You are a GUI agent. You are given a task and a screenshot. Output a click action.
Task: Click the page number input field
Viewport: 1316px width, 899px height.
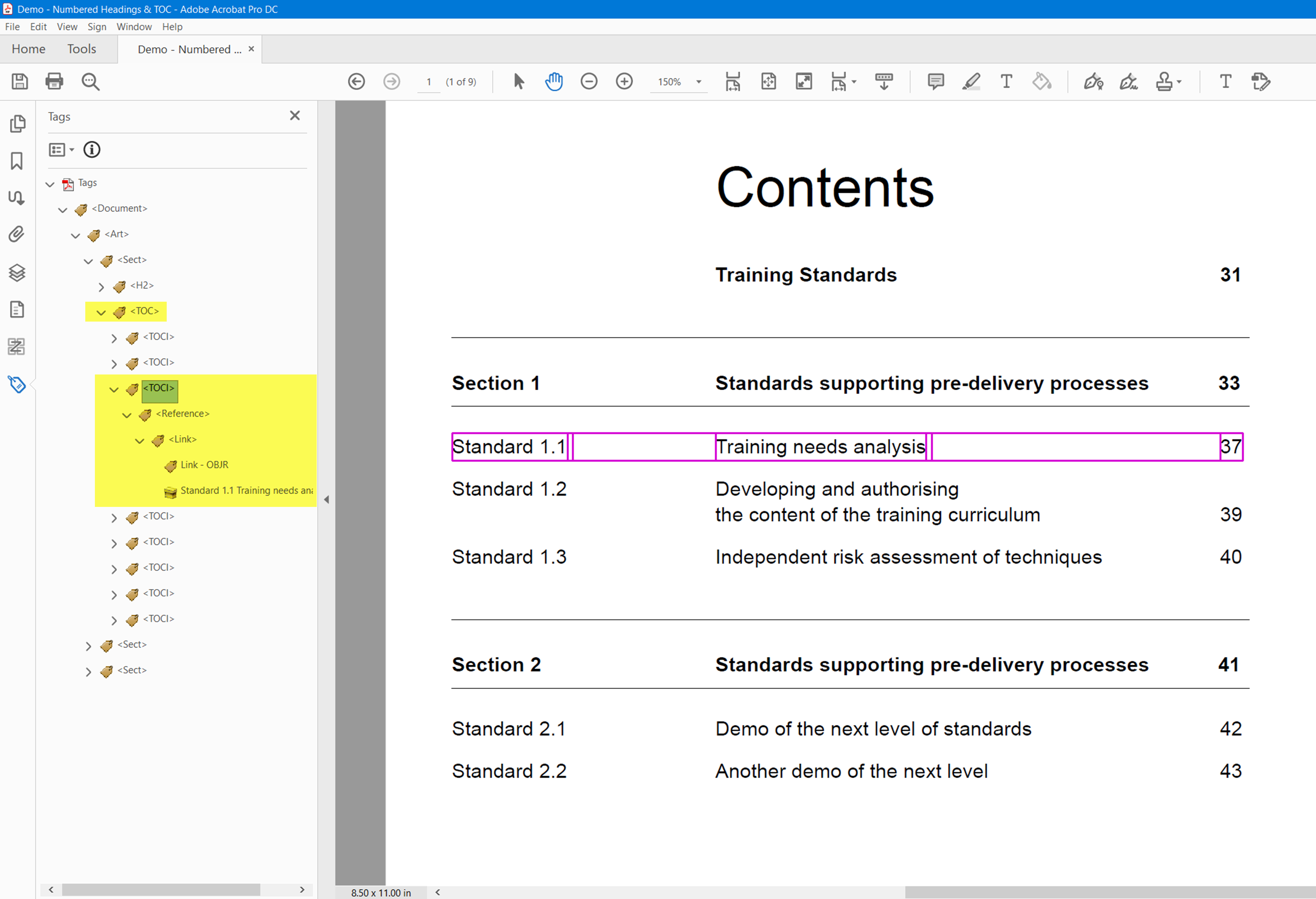pyautogui.click(x=429, y=81)
